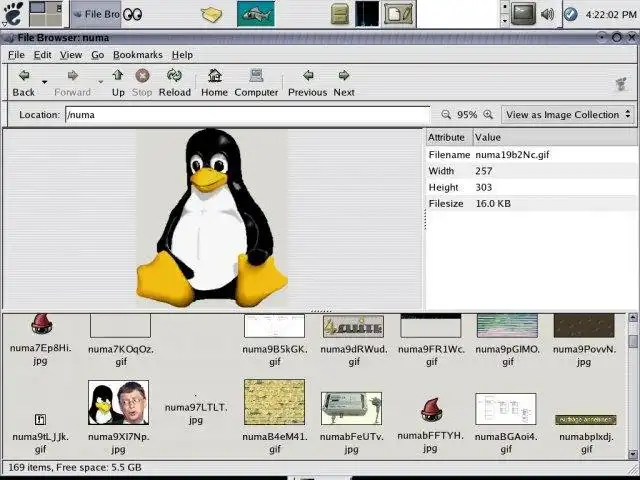Select the numa9B5kGK.gif thumbnail

[x=274, y=325]
